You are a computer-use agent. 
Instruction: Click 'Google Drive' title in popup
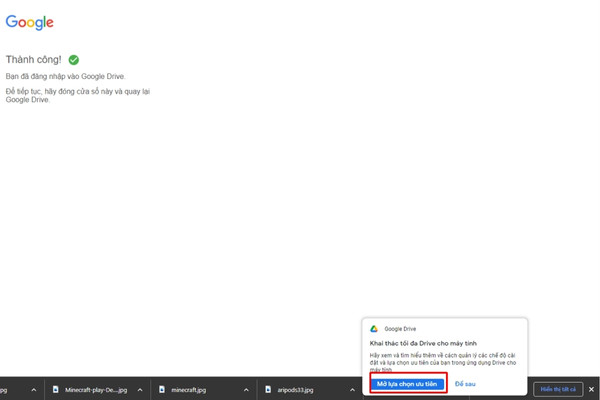(x=400, y=329)
